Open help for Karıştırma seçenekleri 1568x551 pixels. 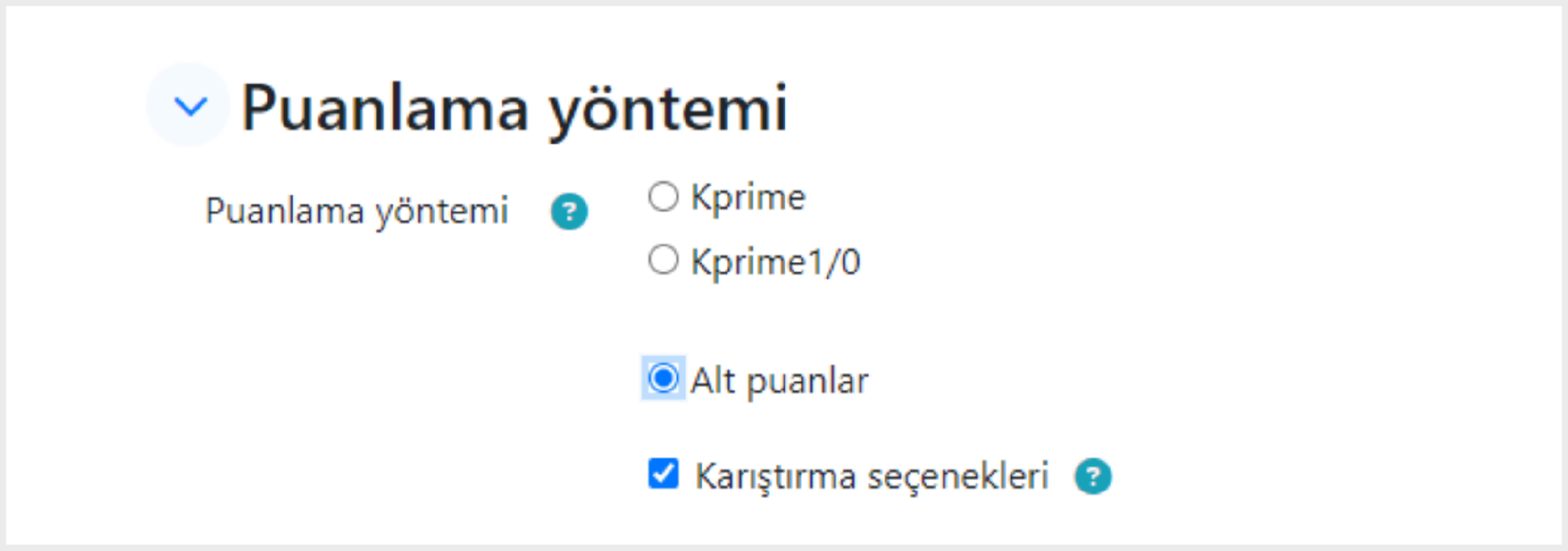click(x=1093, y=477)
